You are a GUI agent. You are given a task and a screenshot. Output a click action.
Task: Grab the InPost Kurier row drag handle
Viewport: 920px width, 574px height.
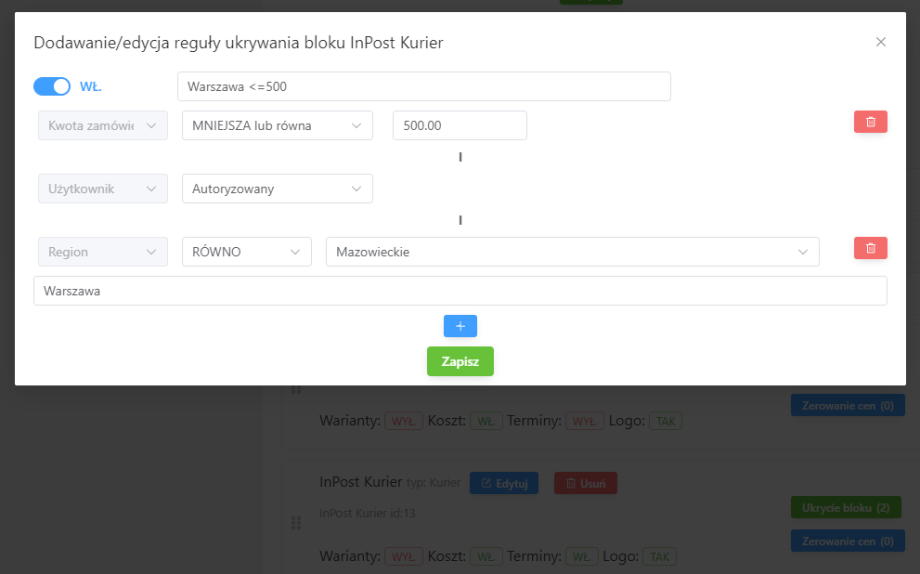click(296, 523)
